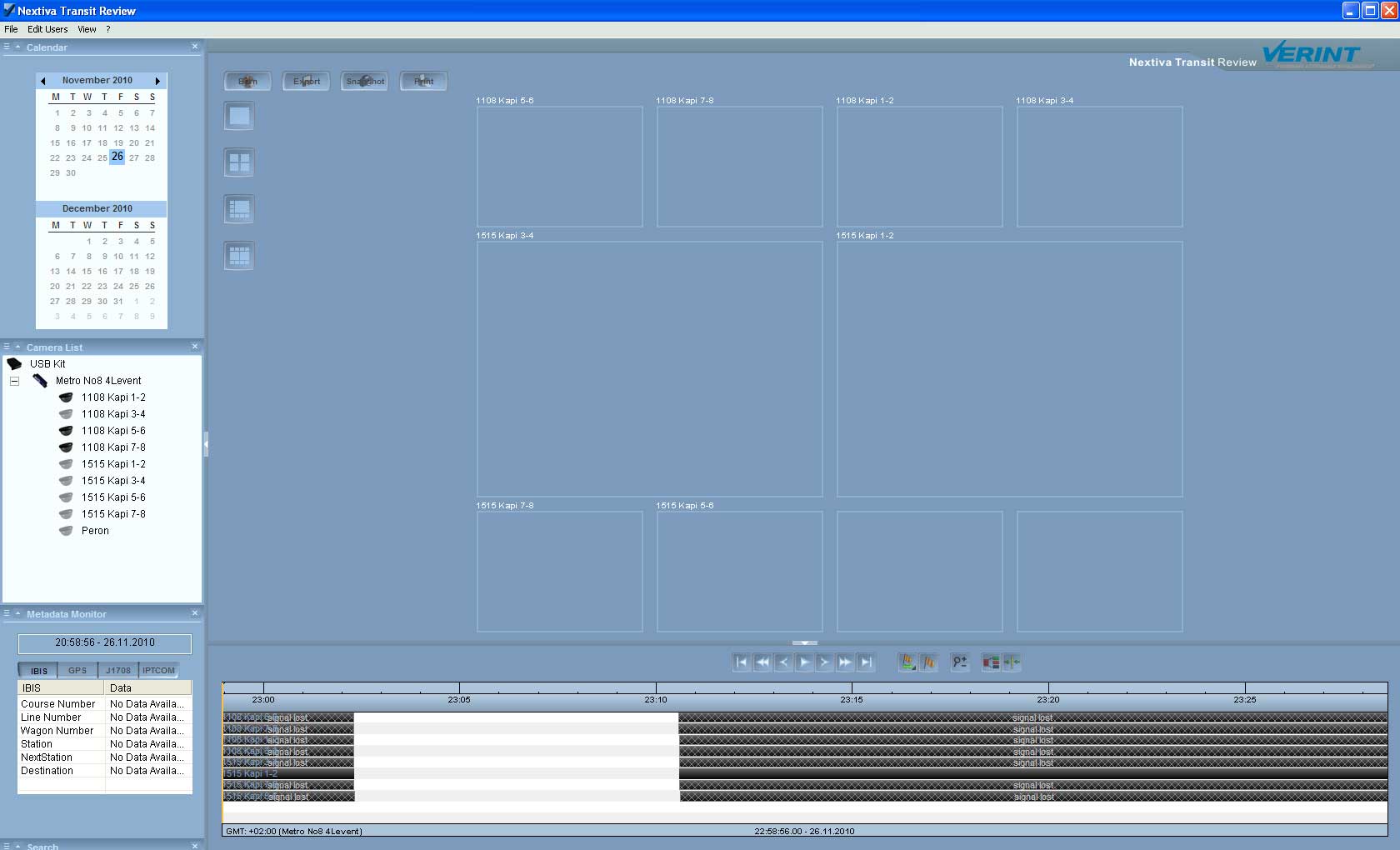The image size is (1400, 850).
Task: Click the play button in playback controls
Action: 803,662
